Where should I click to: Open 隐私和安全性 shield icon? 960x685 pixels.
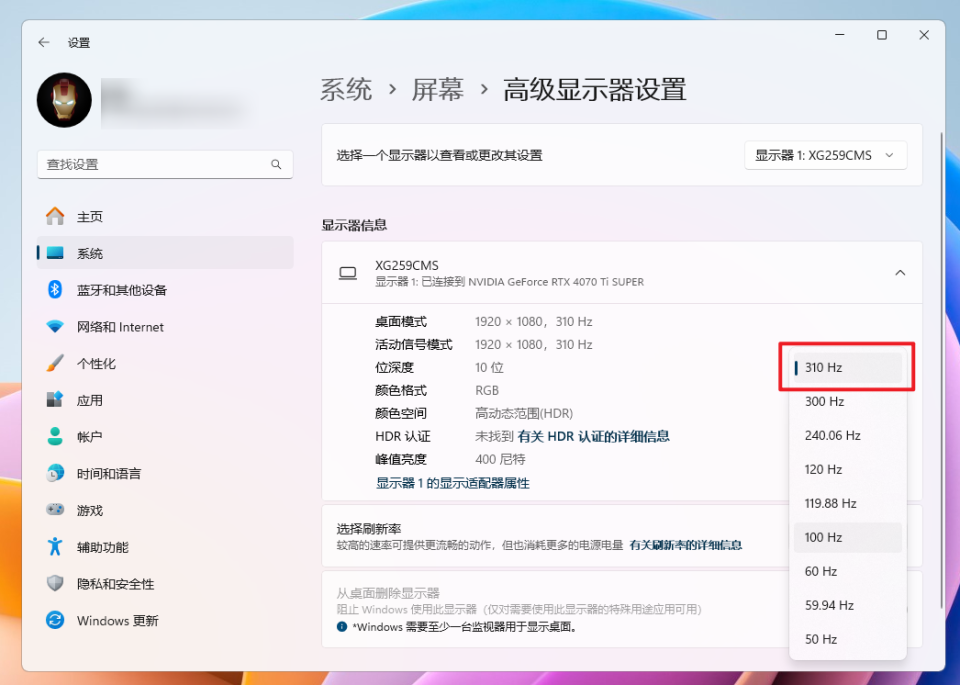(55, 583)
